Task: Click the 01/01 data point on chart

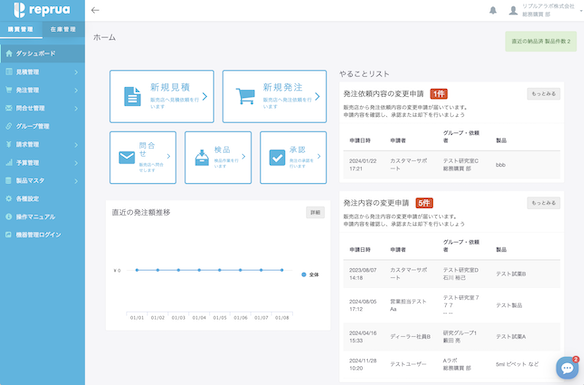Action: point(137,270)
